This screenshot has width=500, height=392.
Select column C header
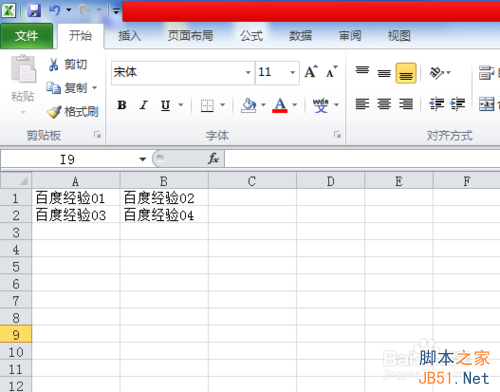pos(252,181)
